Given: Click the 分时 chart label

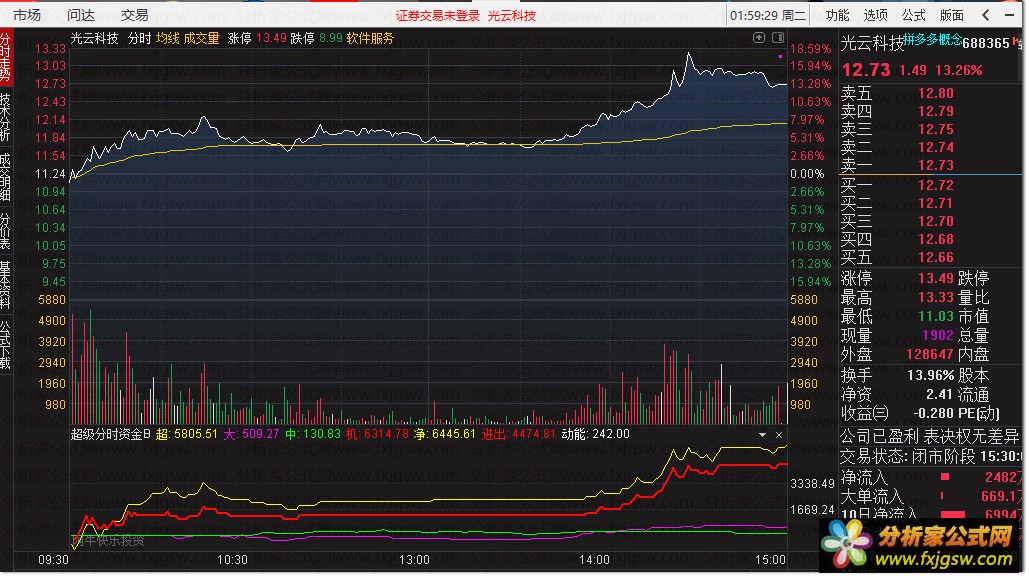Looking at the screenshot, I should point(139,39).
